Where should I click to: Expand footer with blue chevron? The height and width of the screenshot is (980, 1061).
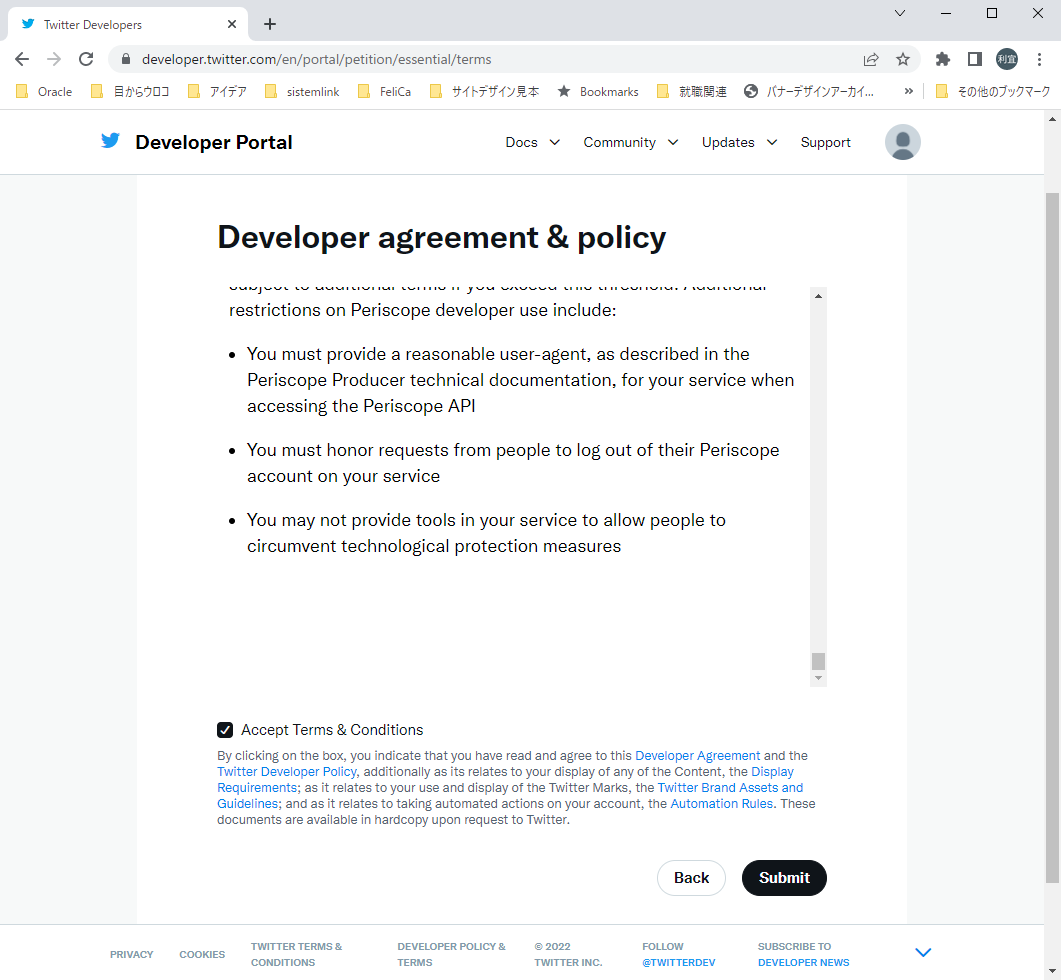pyautogui.click(x=923, y=953)
